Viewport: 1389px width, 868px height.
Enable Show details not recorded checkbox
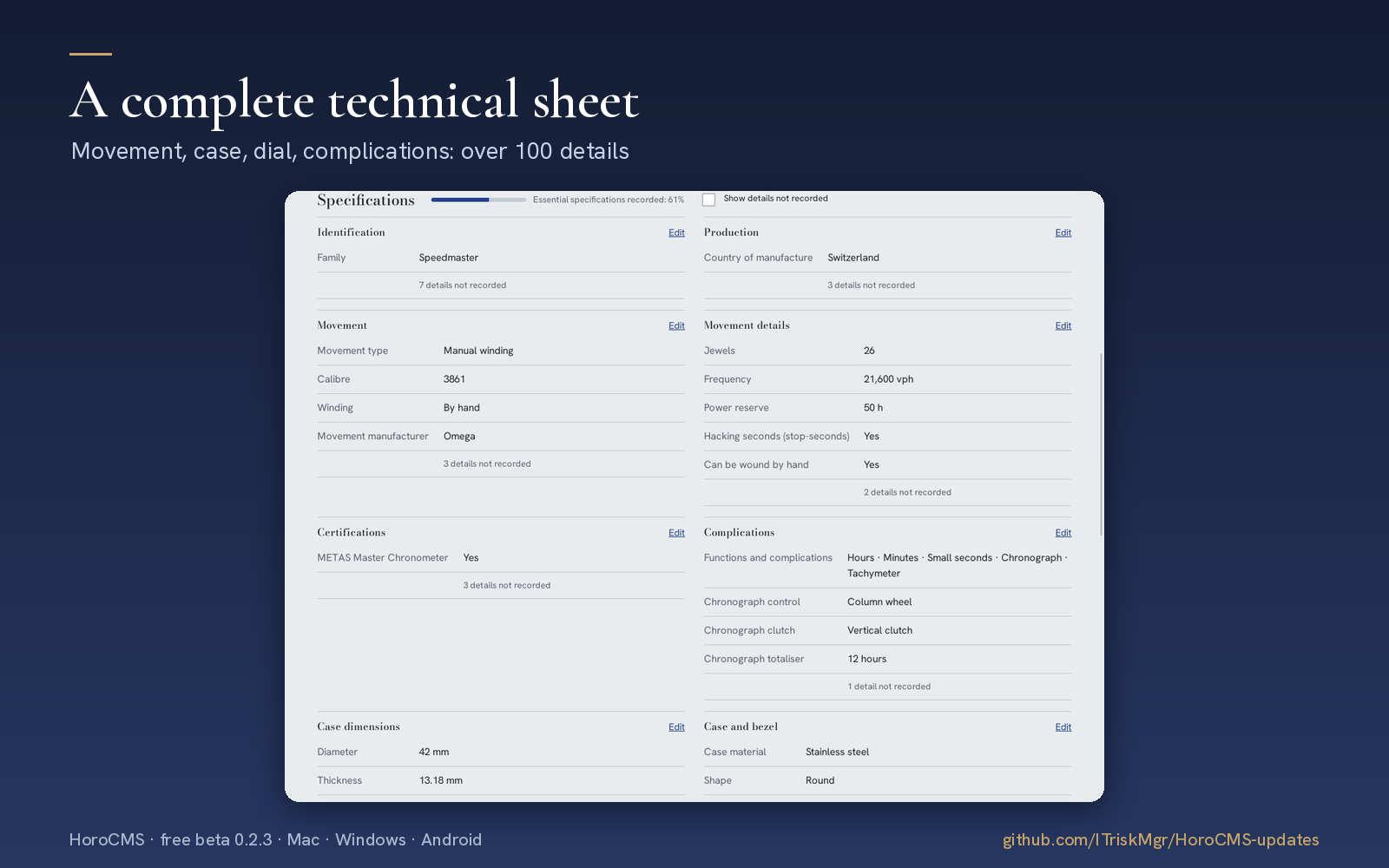coord(709,200)
